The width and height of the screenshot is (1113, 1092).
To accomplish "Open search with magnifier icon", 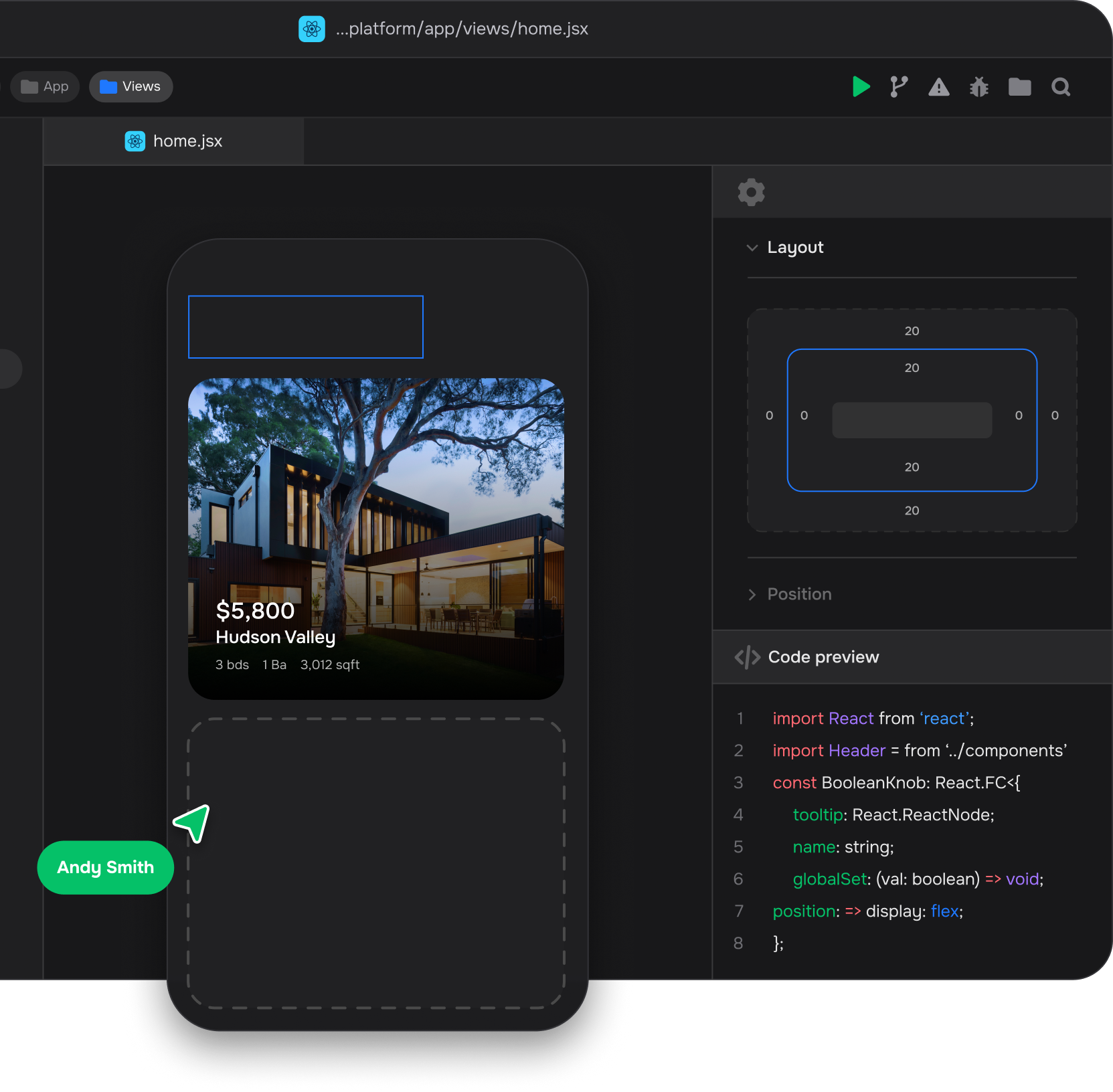I will pyautogui.click(x=1060, y=87).
